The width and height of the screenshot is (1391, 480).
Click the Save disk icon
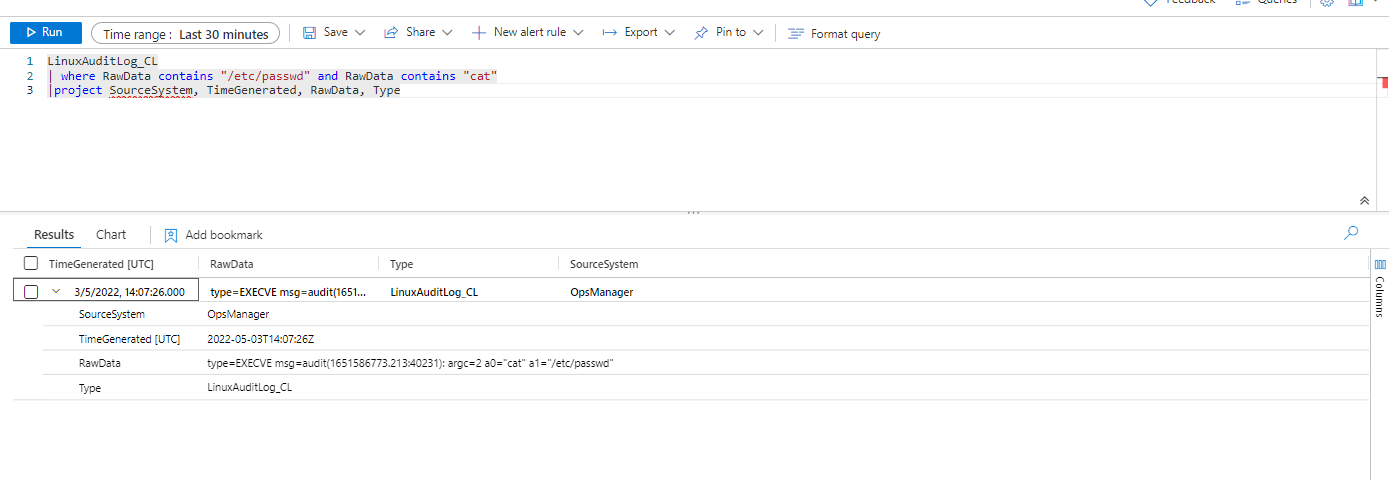pos(310,33)
